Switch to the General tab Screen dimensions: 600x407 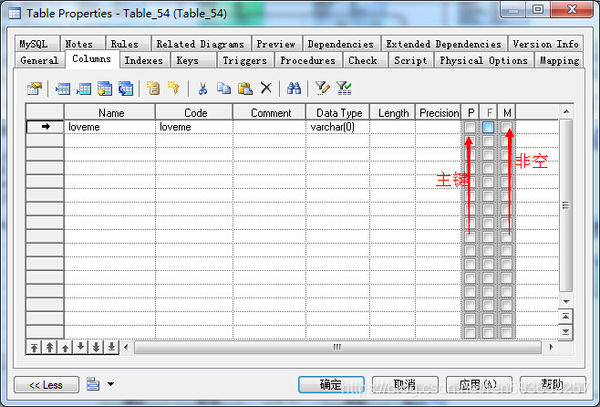tap(40, 60)
